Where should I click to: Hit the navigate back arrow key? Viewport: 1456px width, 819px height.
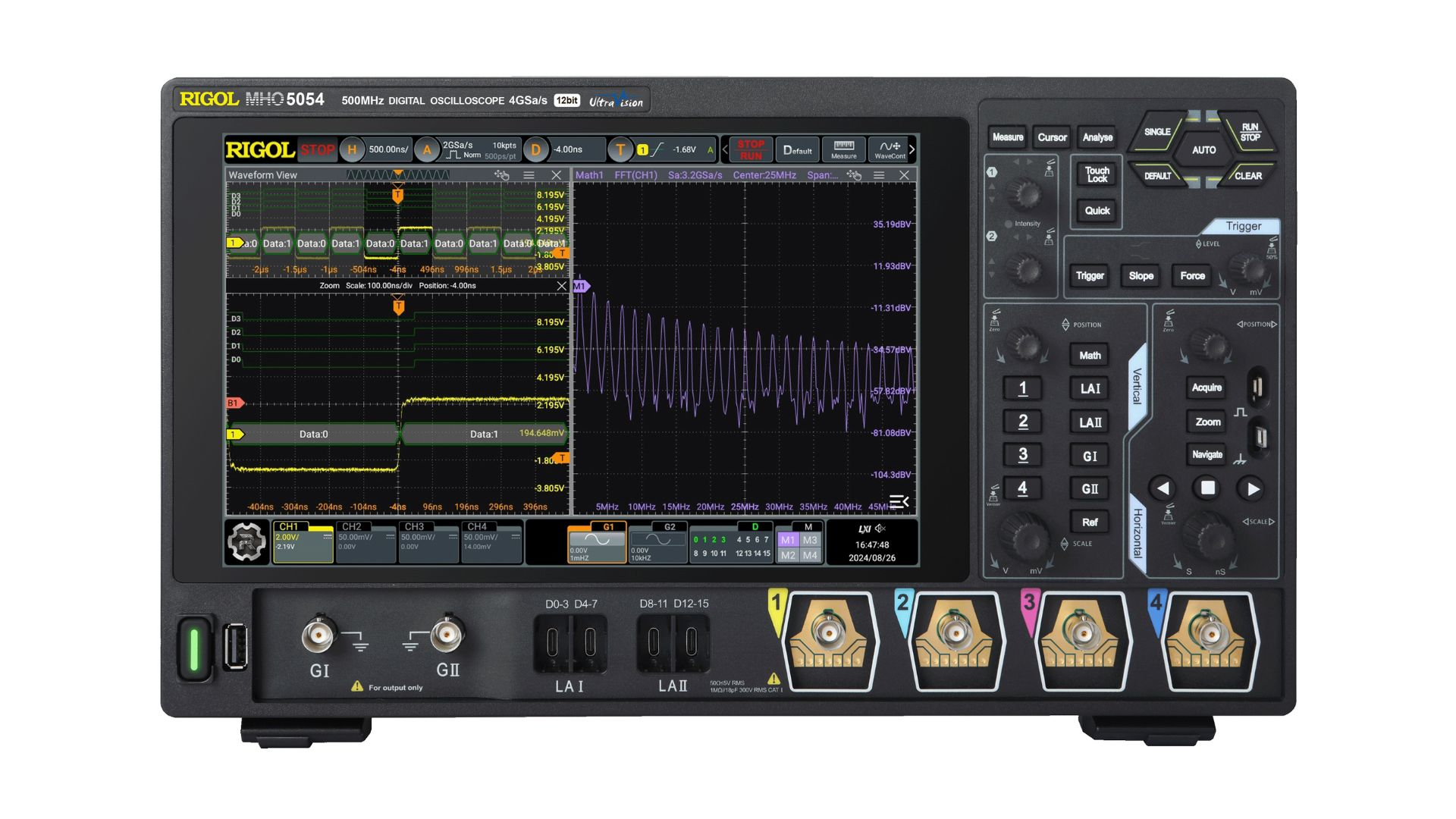[x=1163, y=488]
